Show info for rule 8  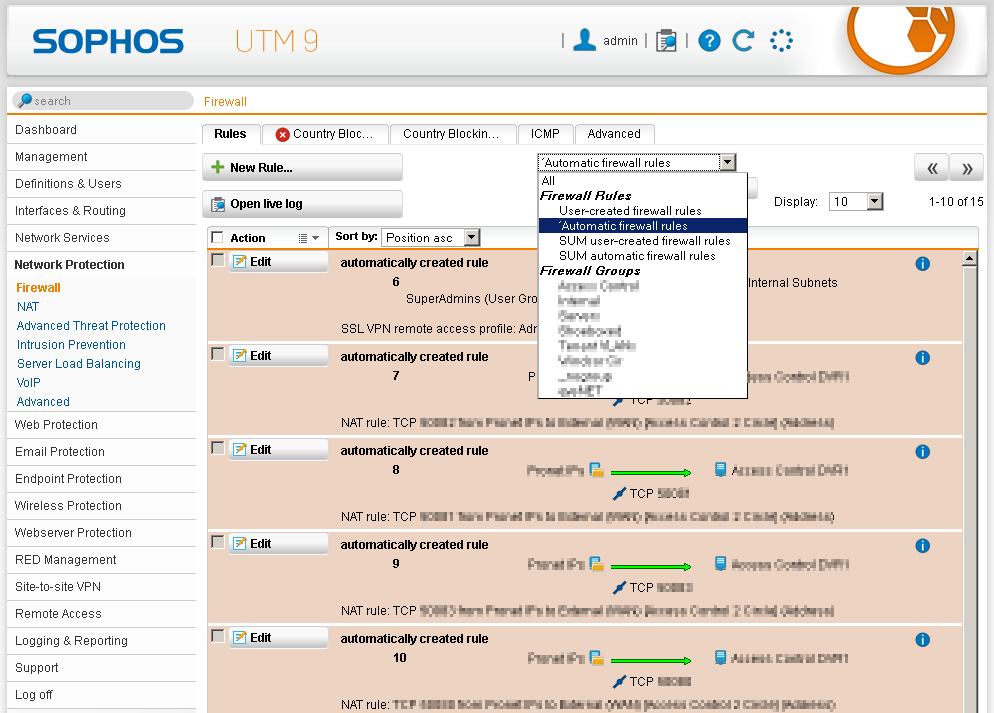(922, 452)
